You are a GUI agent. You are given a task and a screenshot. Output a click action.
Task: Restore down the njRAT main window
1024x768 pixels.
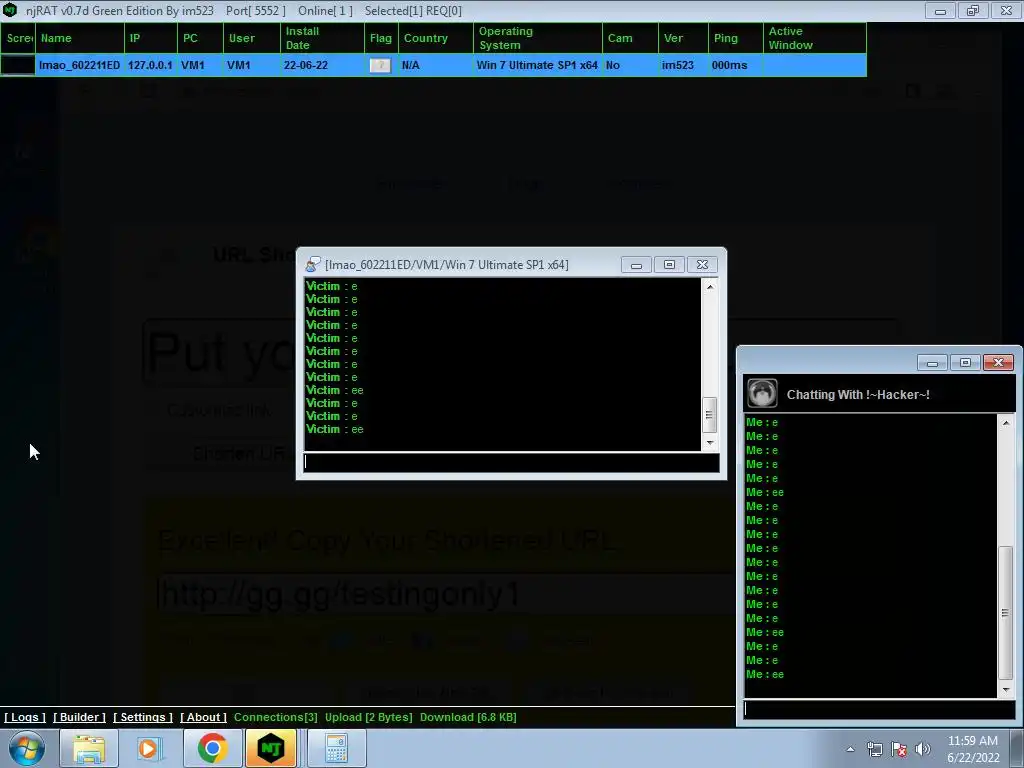click(972, 10)
